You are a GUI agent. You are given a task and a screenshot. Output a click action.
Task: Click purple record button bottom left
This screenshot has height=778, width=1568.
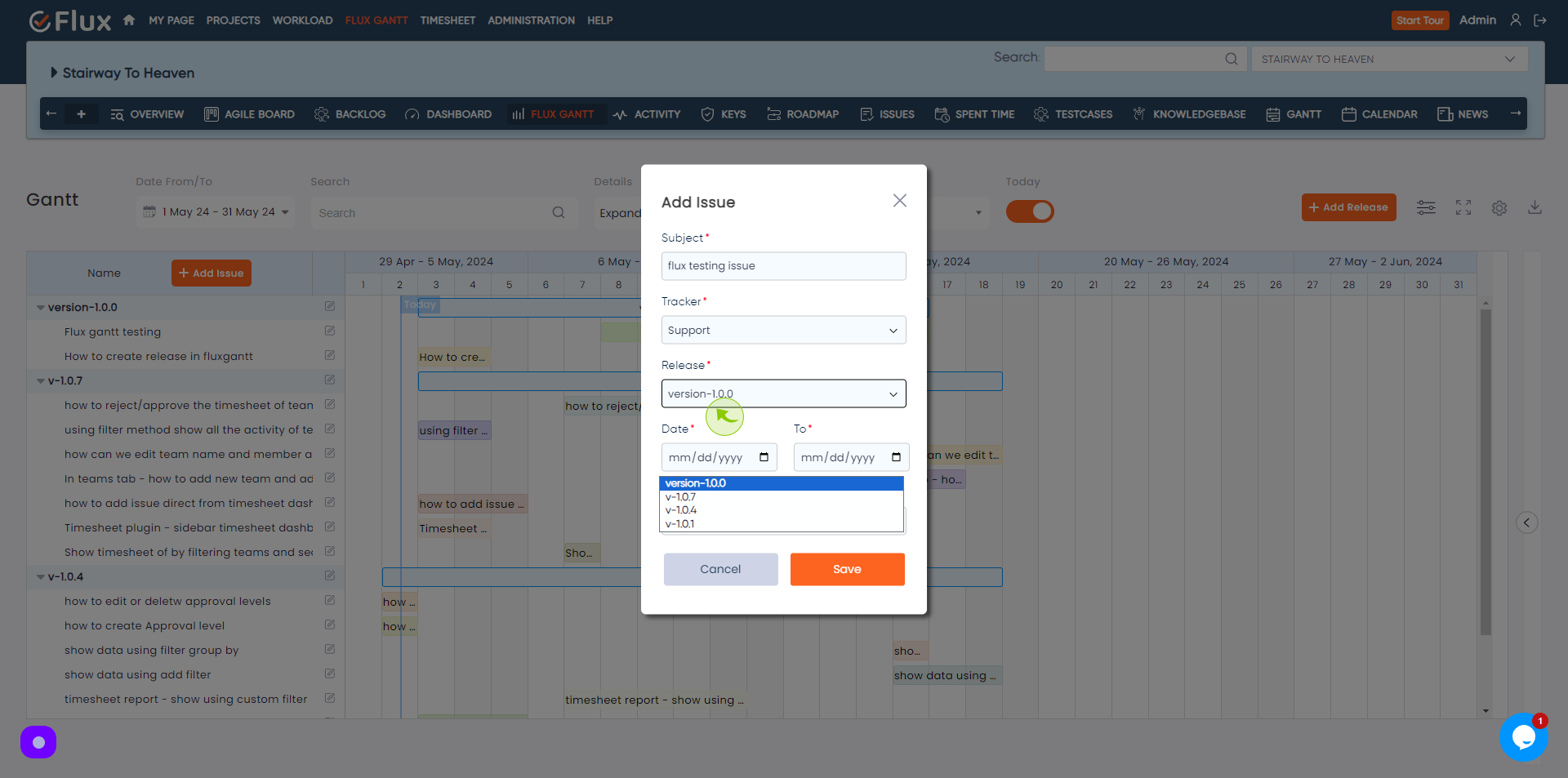coord(38,742)
